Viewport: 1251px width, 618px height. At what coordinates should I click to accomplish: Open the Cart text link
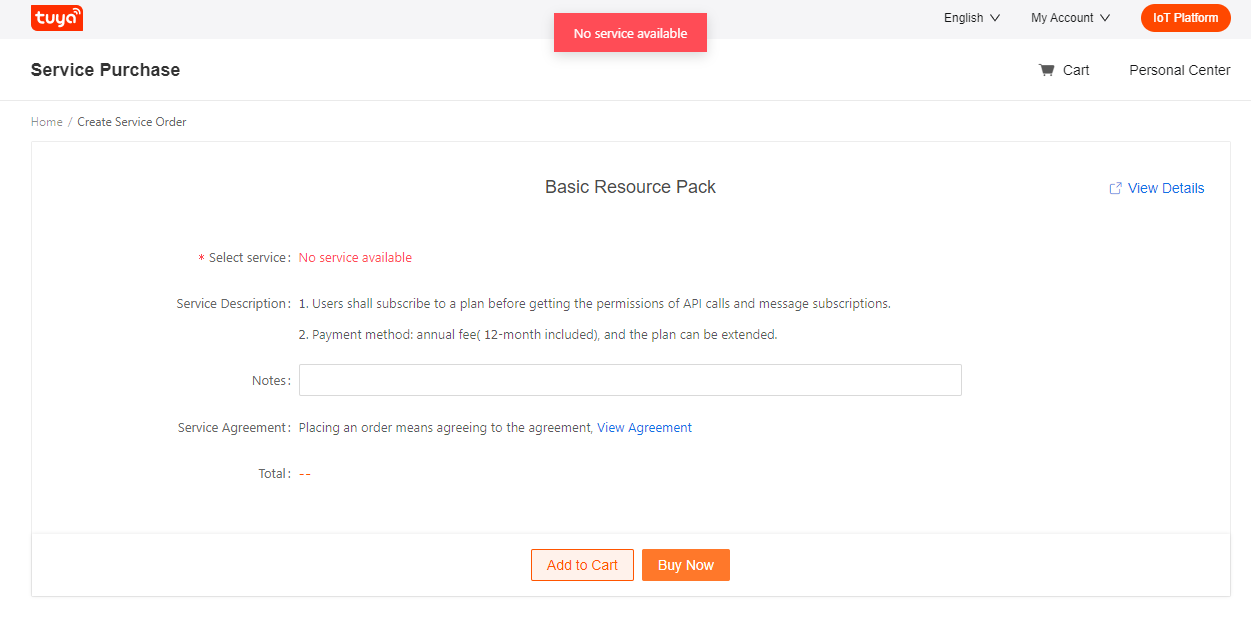1076,70
